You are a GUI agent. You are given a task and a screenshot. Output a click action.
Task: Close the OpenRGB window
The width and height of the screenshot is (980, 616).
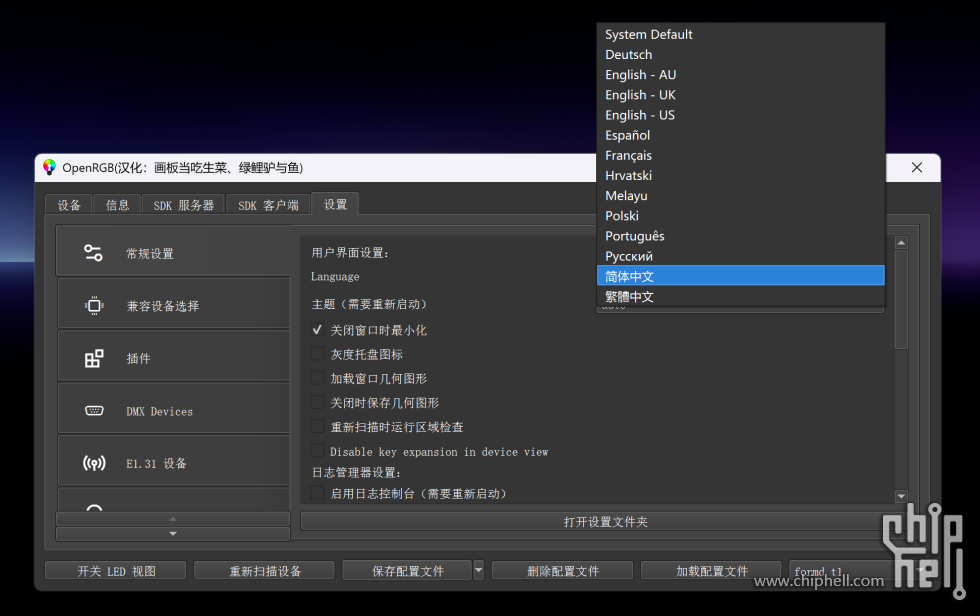point(917,167)
